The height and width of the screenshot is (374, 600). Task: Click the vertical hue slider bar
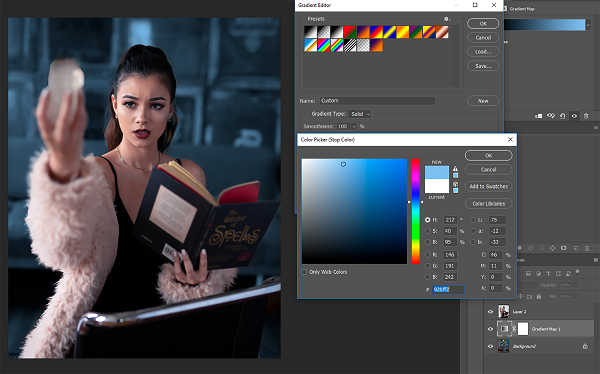point(416,211)
